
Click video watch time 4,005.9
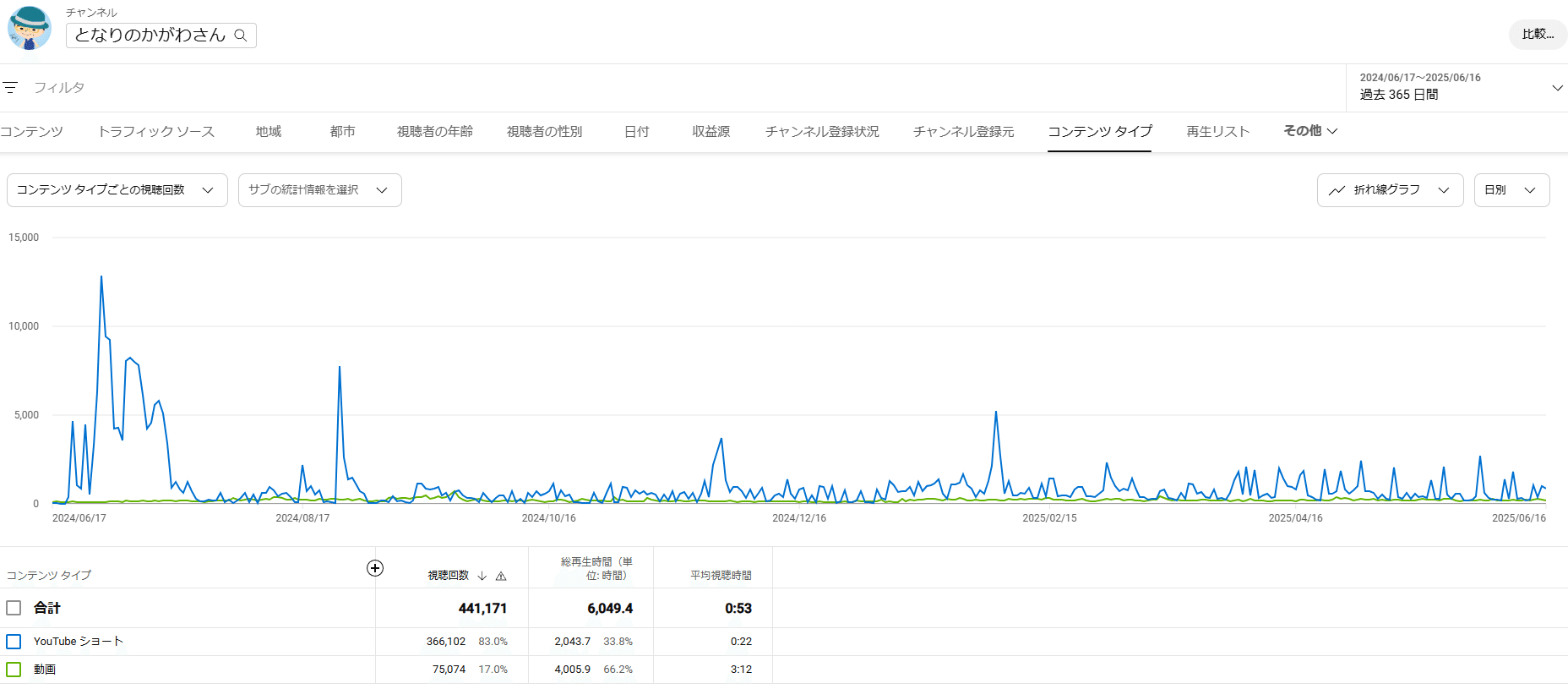coord(572,670)
